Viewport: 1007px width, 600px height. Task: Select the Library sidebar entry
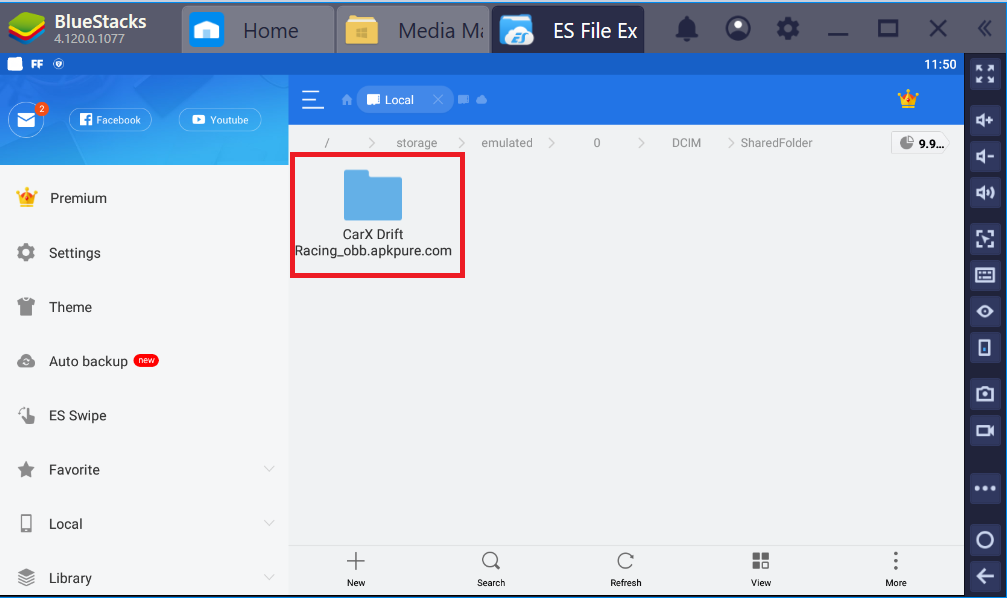[70, 578]
